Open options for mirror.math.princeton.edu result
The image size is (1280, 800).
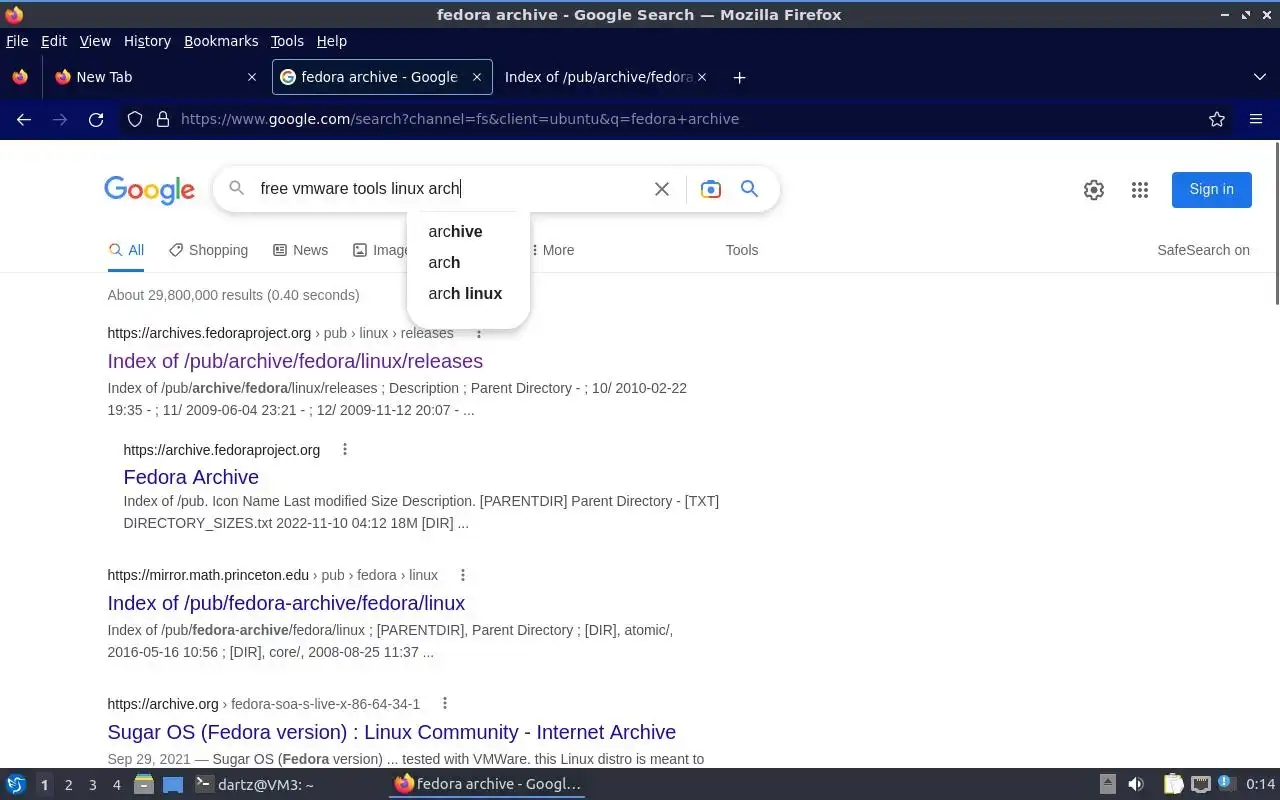[463, 575]
